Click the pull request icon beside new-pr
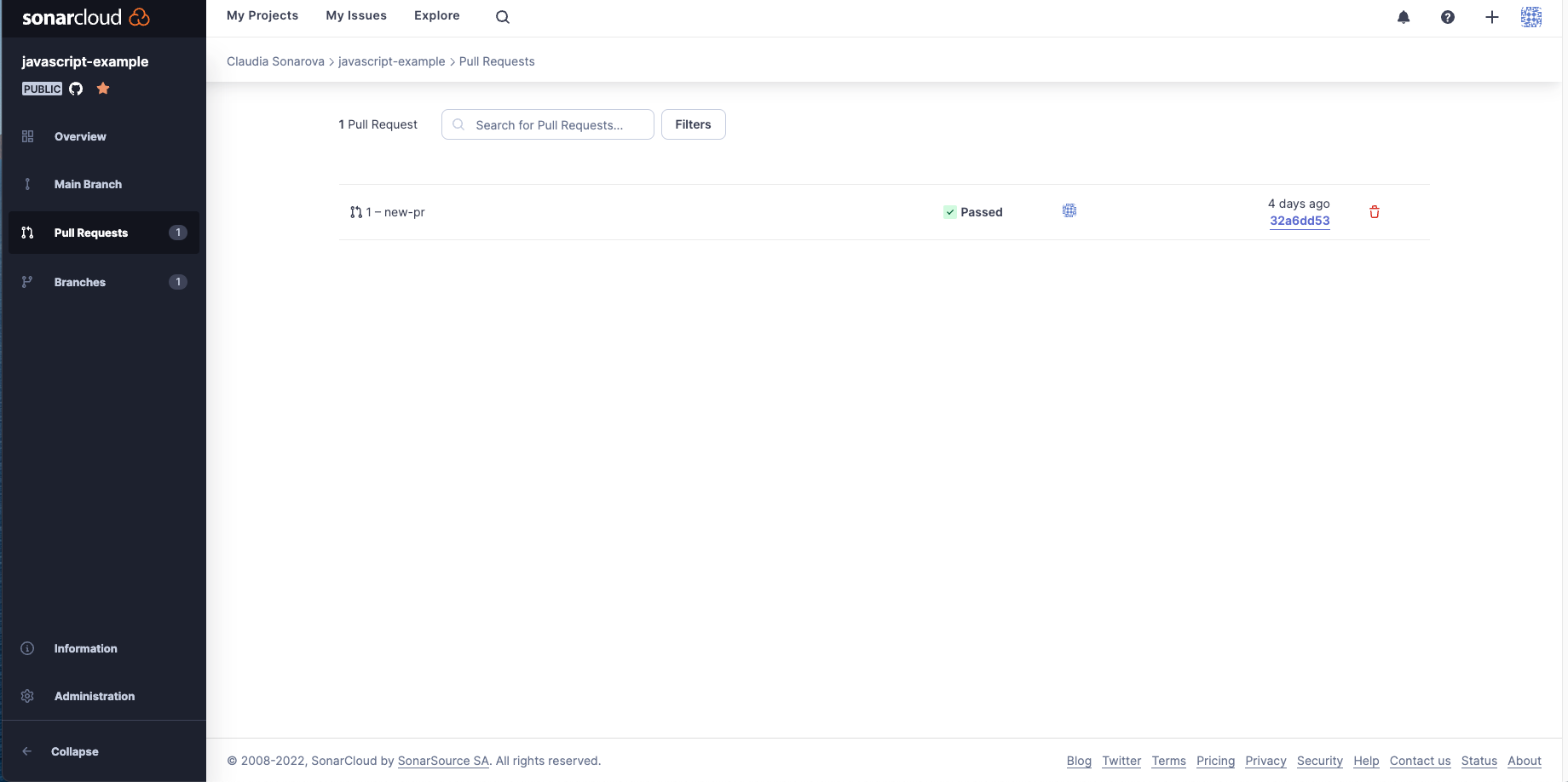Image resolution: width=1568 pixels, height=782 pixels. coord(356,212)
